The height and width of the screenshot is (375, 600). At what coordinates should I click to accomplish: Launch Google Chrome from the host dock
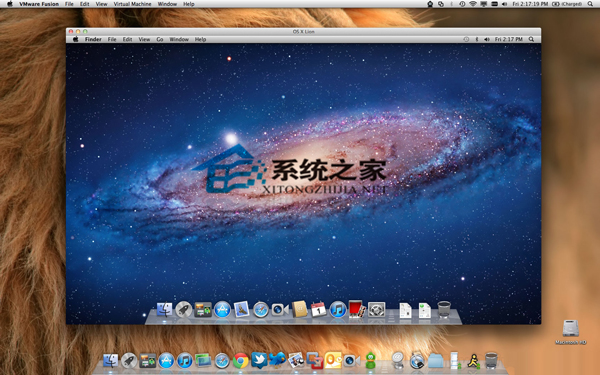tap(241, 360)
